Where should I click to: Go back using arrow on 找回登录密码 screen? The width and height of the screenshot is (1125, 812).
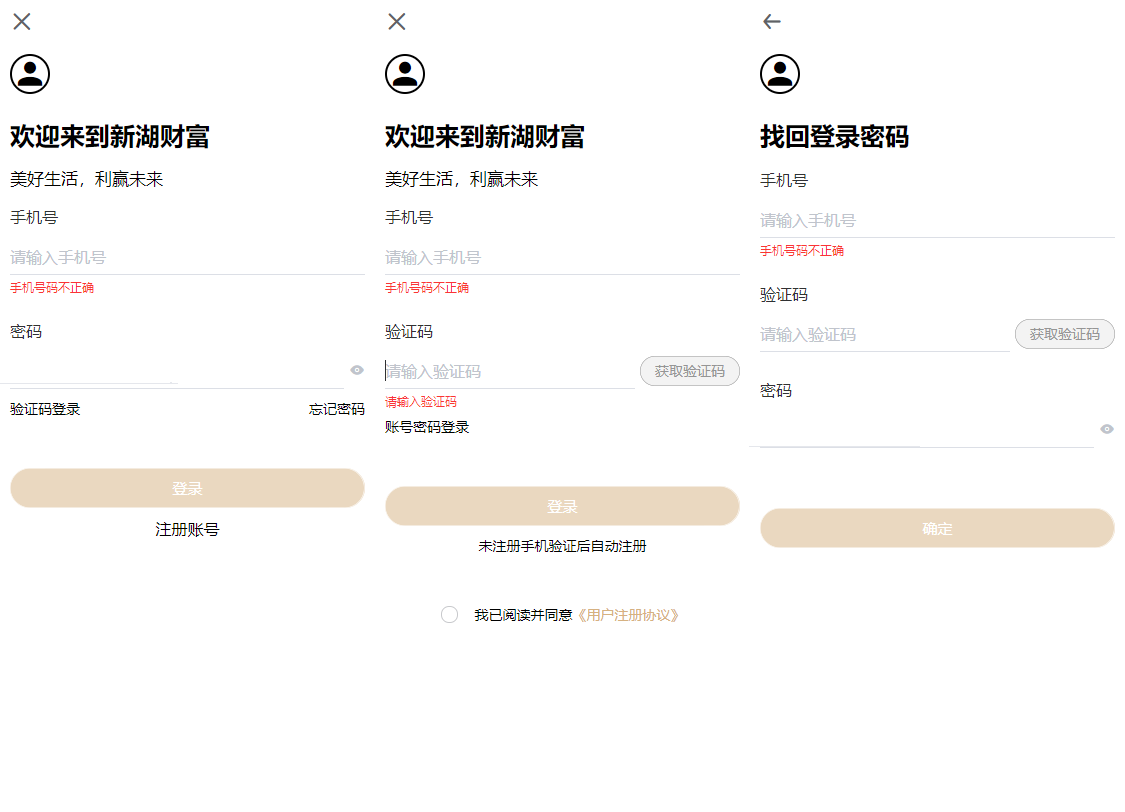click(772, 22)
